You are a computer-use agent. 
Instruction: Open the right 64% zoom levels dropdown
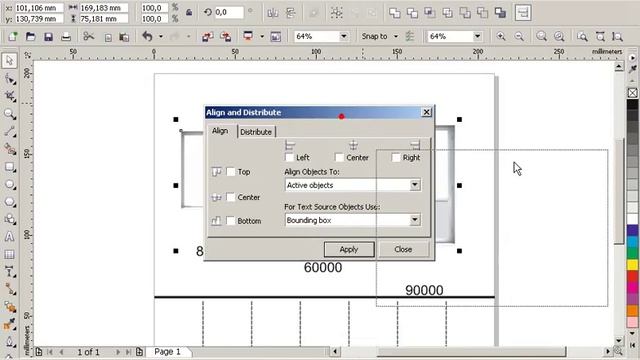click(477, 36)
